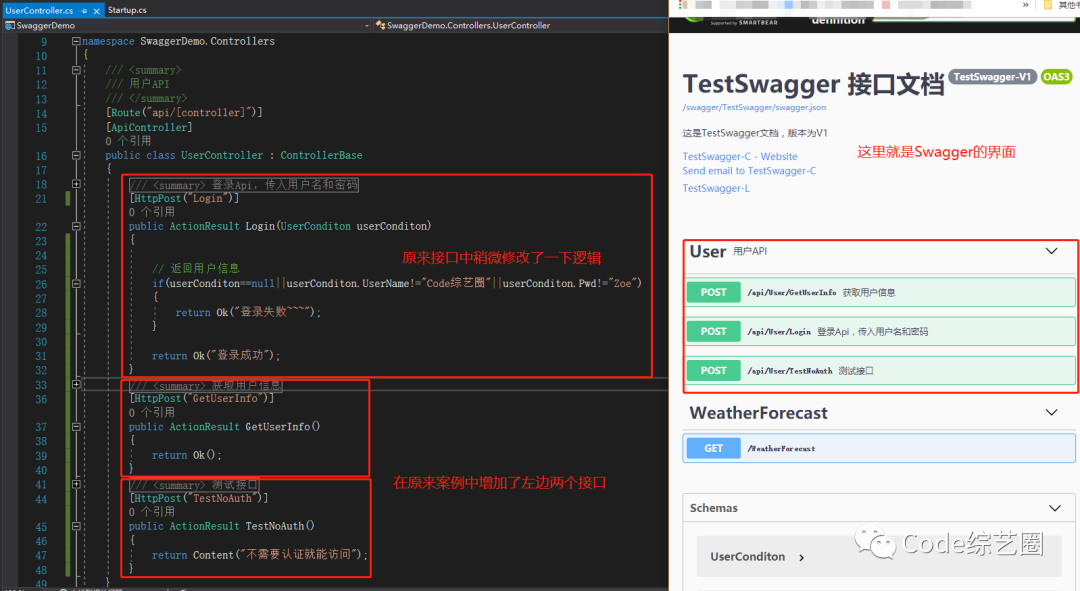This screenshot has height=591, width=1080.
Task: Open the /swagger/TestSwagger/swagger.json link
Action: [754, 107]
